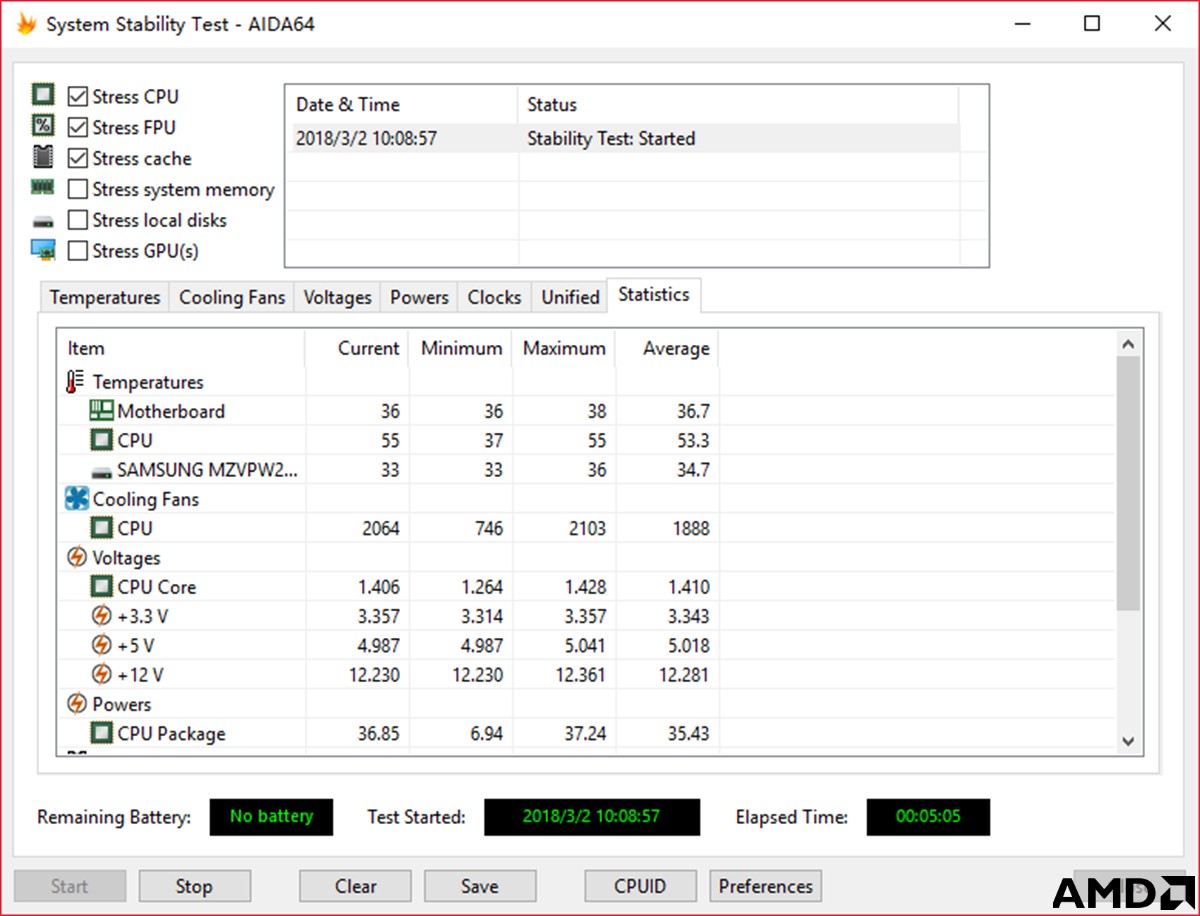Click the Stress cache chip icon
Image resolution: width=1200 pixels, height=916 pixels.
43,157
